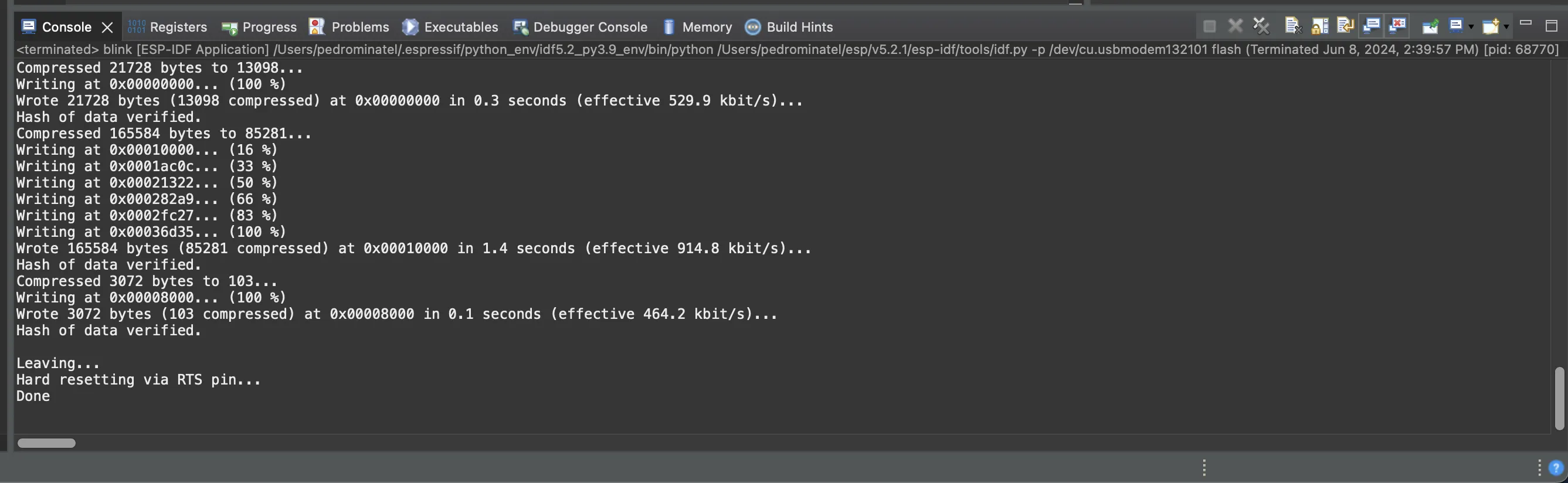Clear the console output
This screenshot has width=1568, height=483.
pos(1292,26)
